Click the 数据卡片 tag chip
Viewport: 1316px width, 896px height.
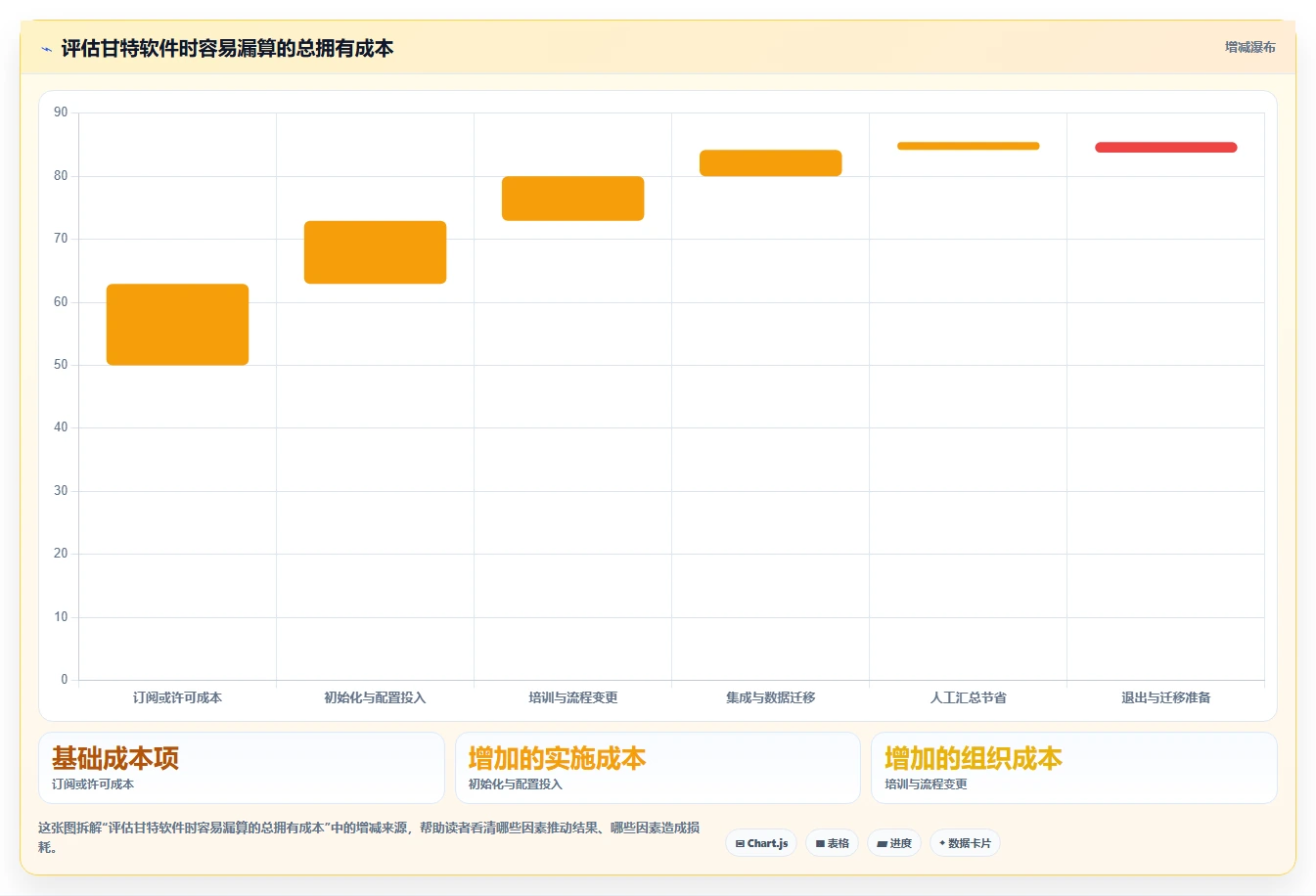pyautogui.click(x=965, y=843)
